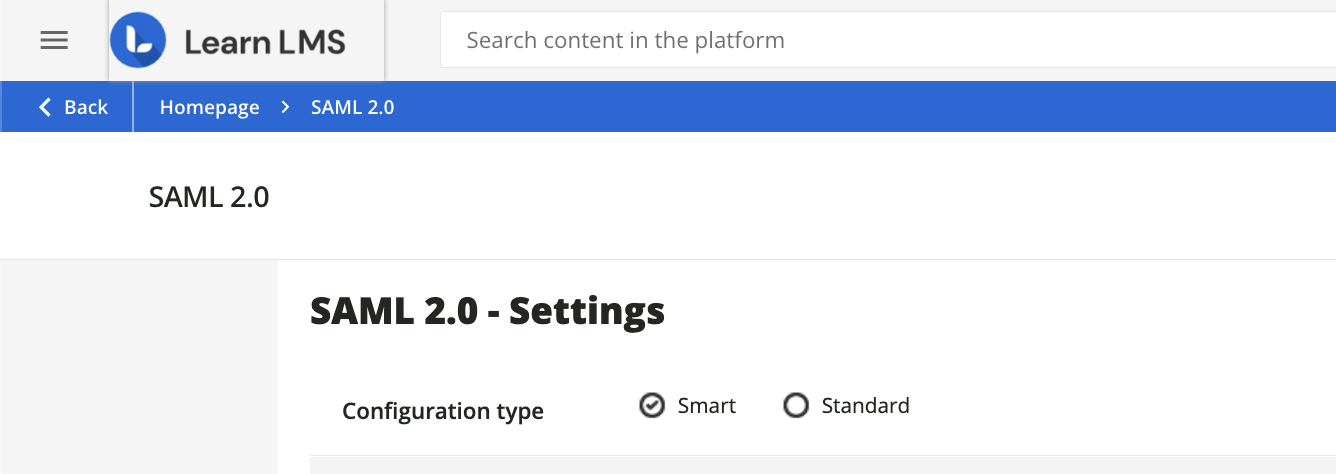The height and width of the screenshot is (474, 1336).
Task: Click the Back arrow chevron icon
Action: pyautogui.click(x=45, y=107)
